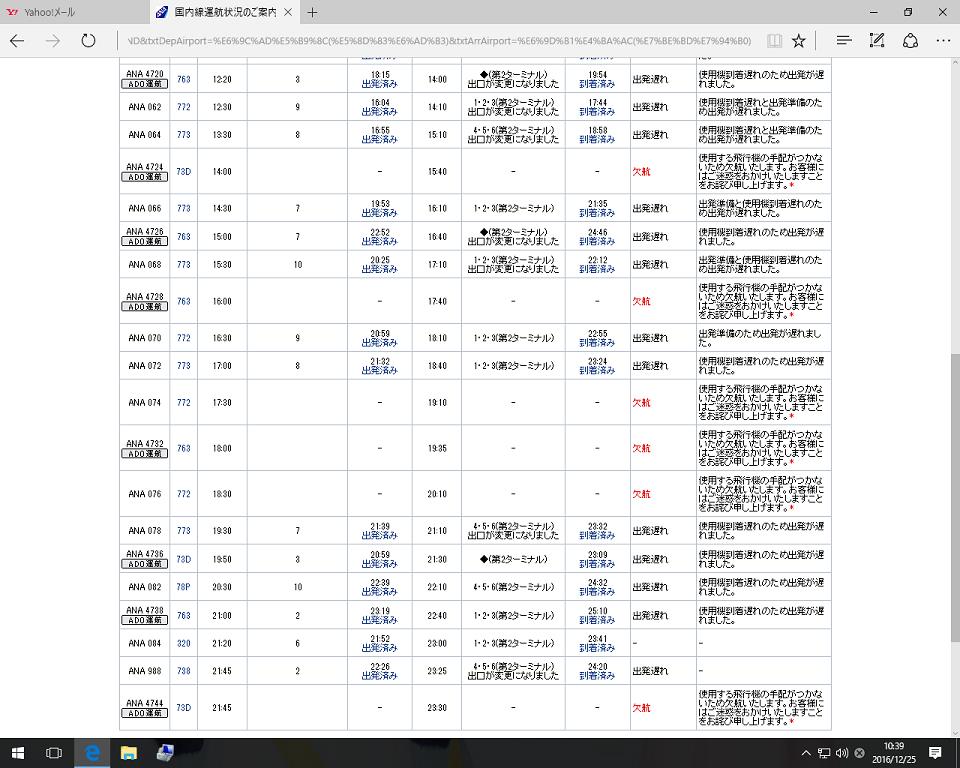Click 出発済み link for ANA 4736
Viewport: 960px width, 768px height.
tap(380, 564)
